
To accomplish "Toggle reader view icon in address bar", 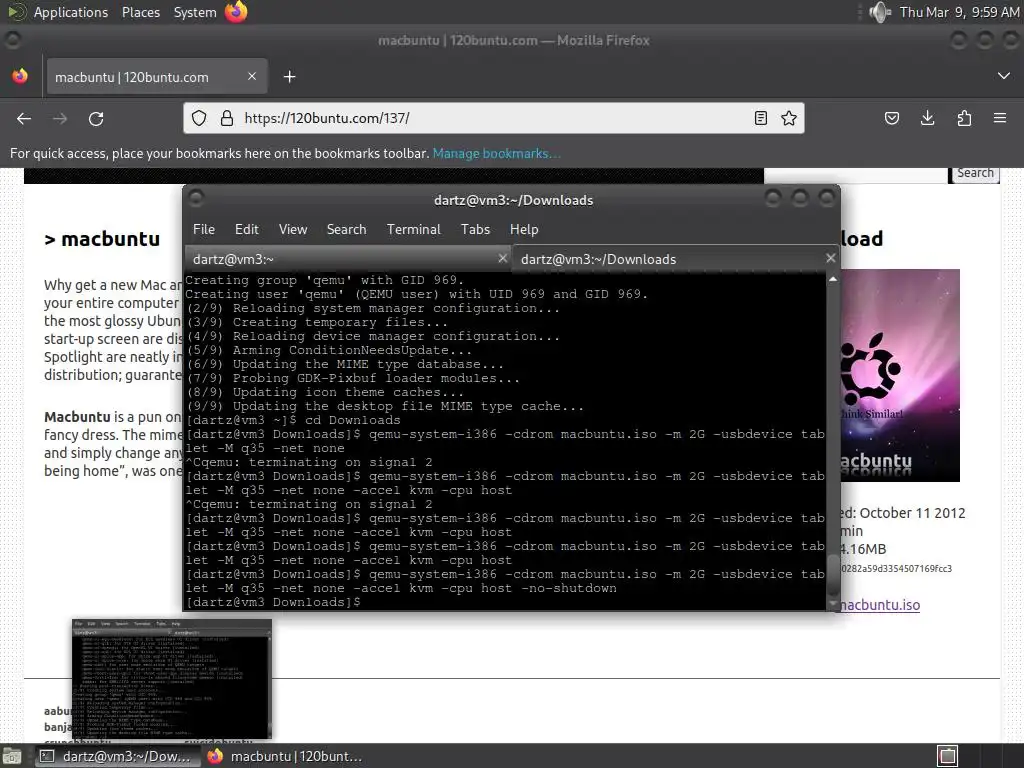I will pos(761,118).
